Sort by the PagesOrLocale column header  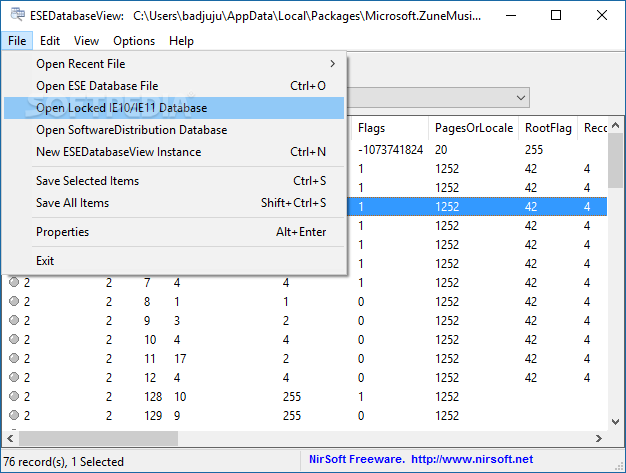click(474, 128)
